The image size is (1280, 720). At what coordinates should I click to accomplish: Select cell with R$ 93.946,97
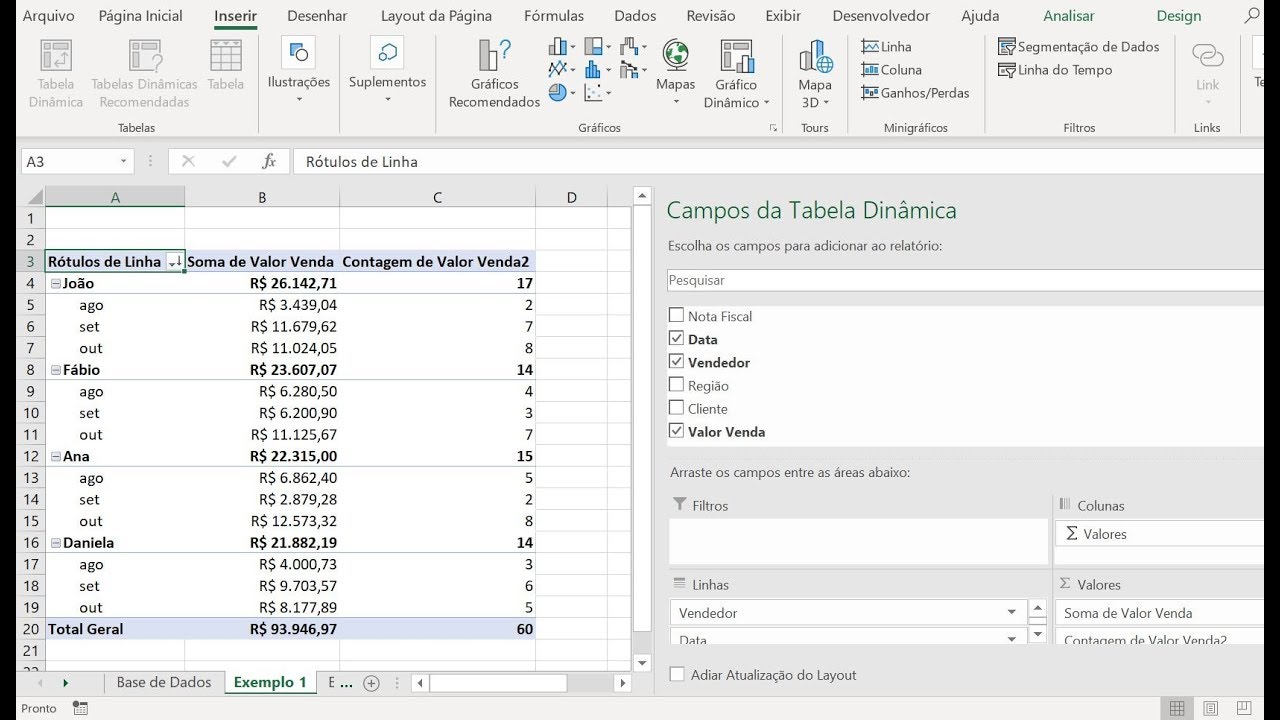[262, 629]
